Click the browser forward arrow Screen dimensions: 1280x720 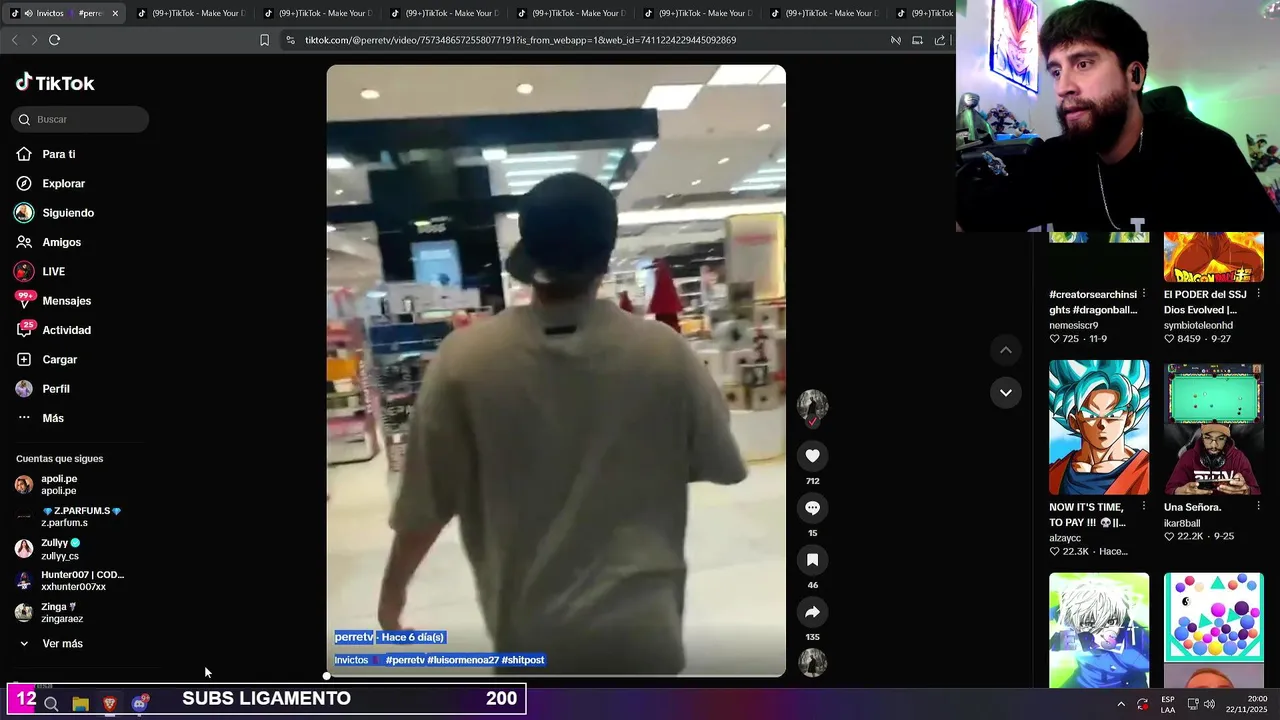(x=34, y=40)
